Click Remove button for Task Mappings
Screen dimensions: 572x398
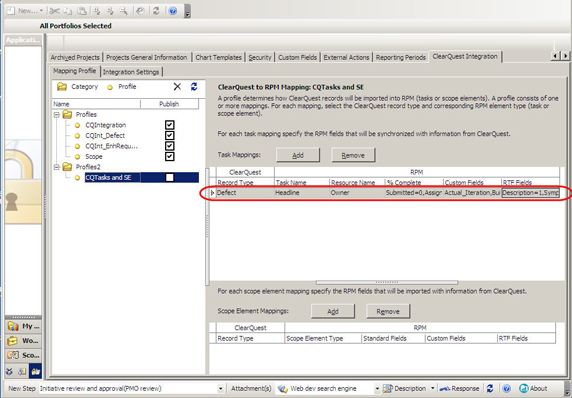click(x=353, y=155)
